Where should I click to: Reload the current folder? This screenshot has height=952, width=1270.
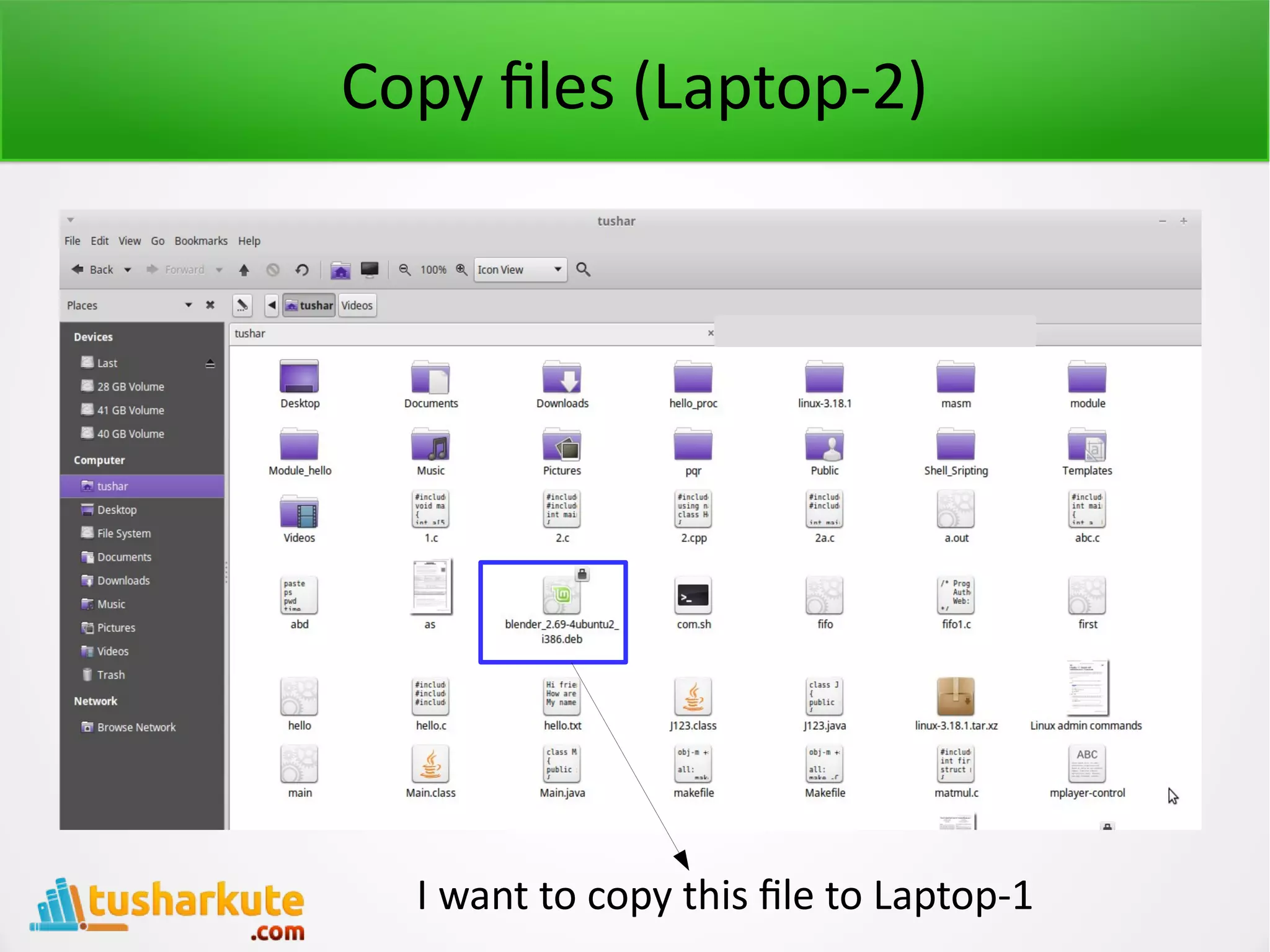302,270
